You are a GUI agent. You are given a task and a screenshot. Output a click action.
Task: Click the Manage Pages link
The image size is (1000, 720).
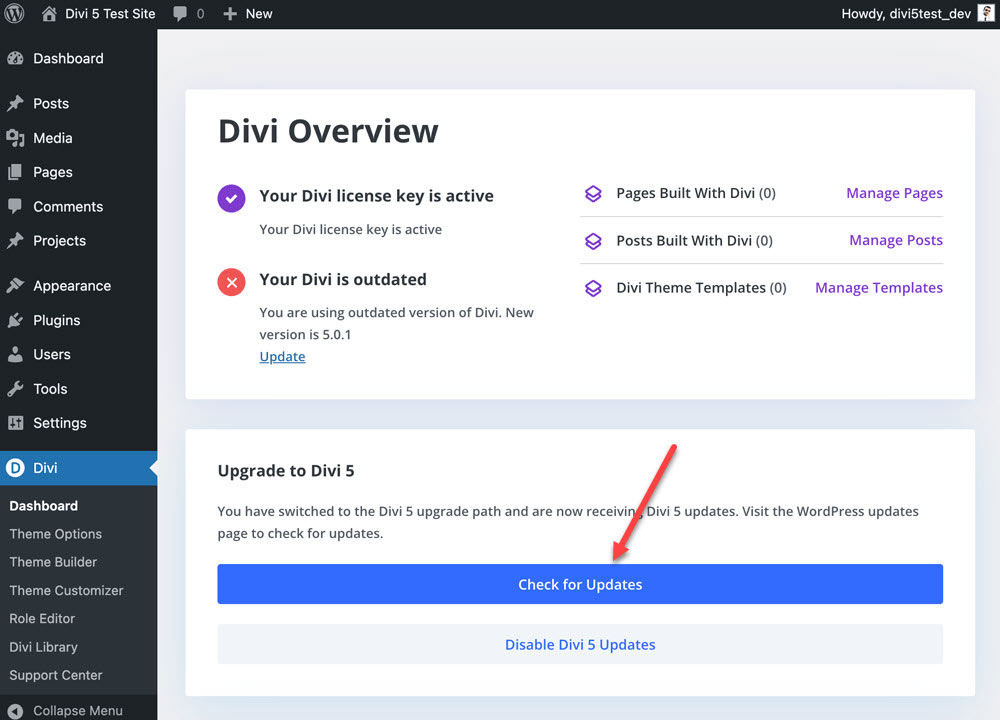[894, 193]
